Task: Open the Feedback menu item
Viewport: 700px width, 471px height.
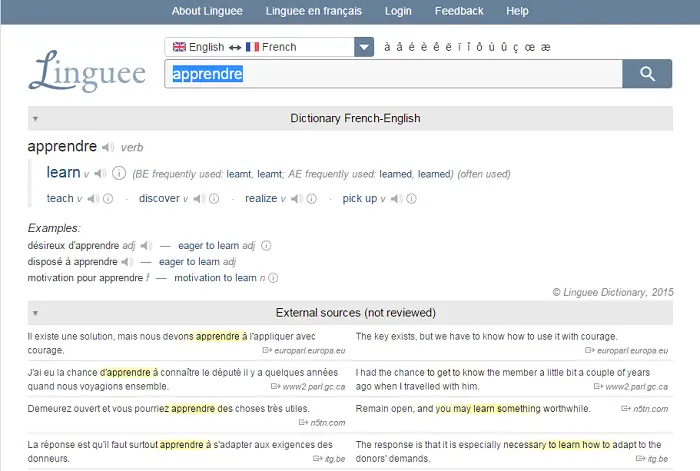Action: (x=459, y=11)
